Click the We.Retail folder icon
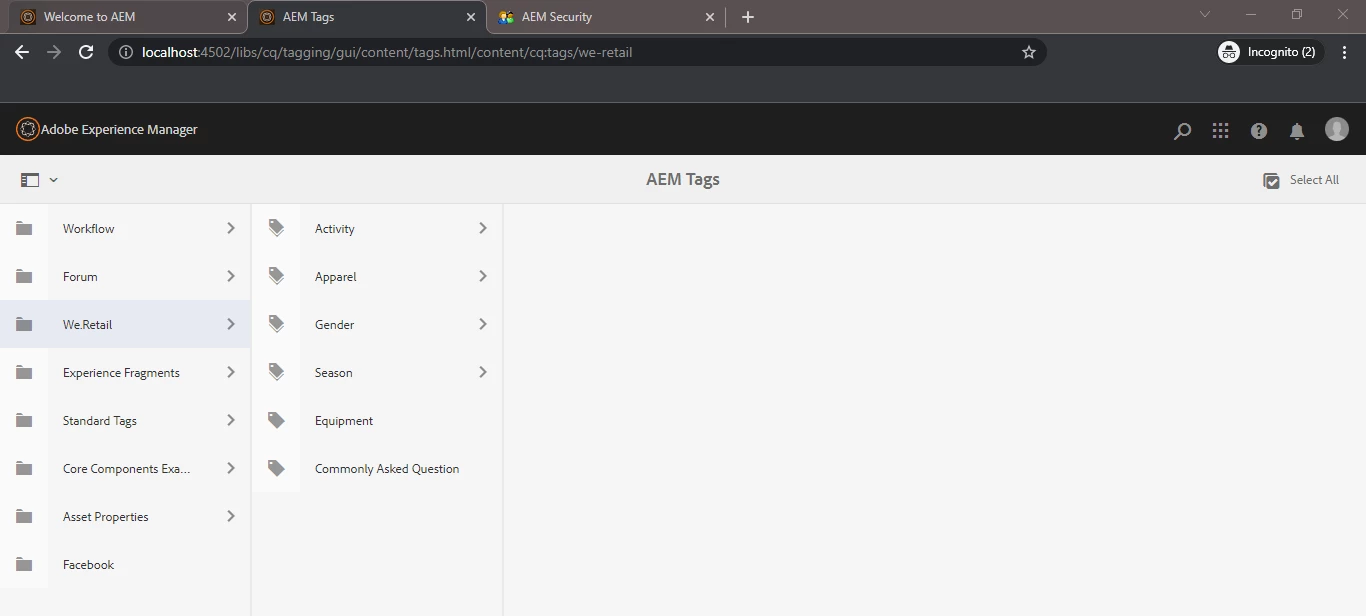Screen dimensions: 1366x616 click(24, 324)
